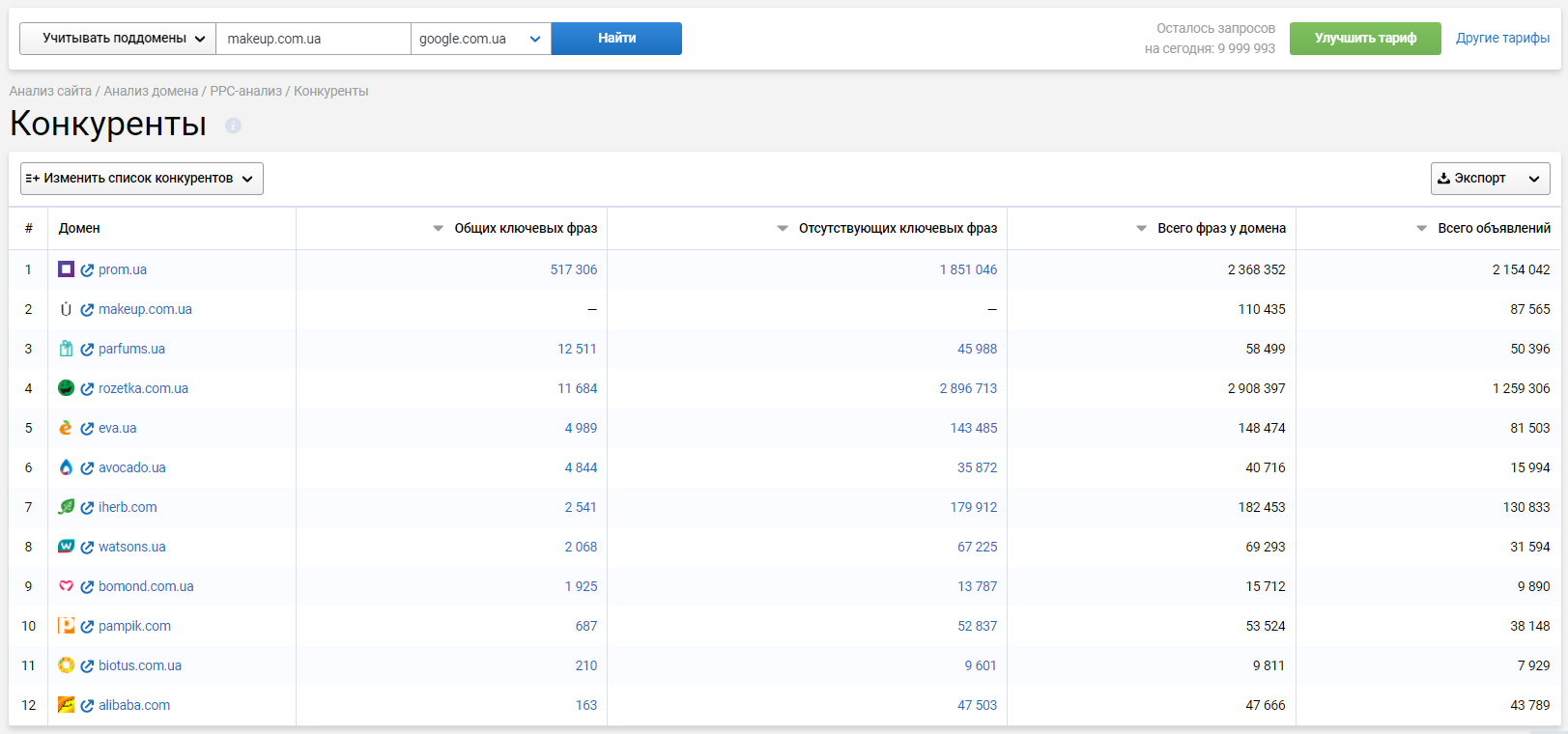Open external link icon for parfums.ua
This screenshot has width=1568, height=734.
87,350
